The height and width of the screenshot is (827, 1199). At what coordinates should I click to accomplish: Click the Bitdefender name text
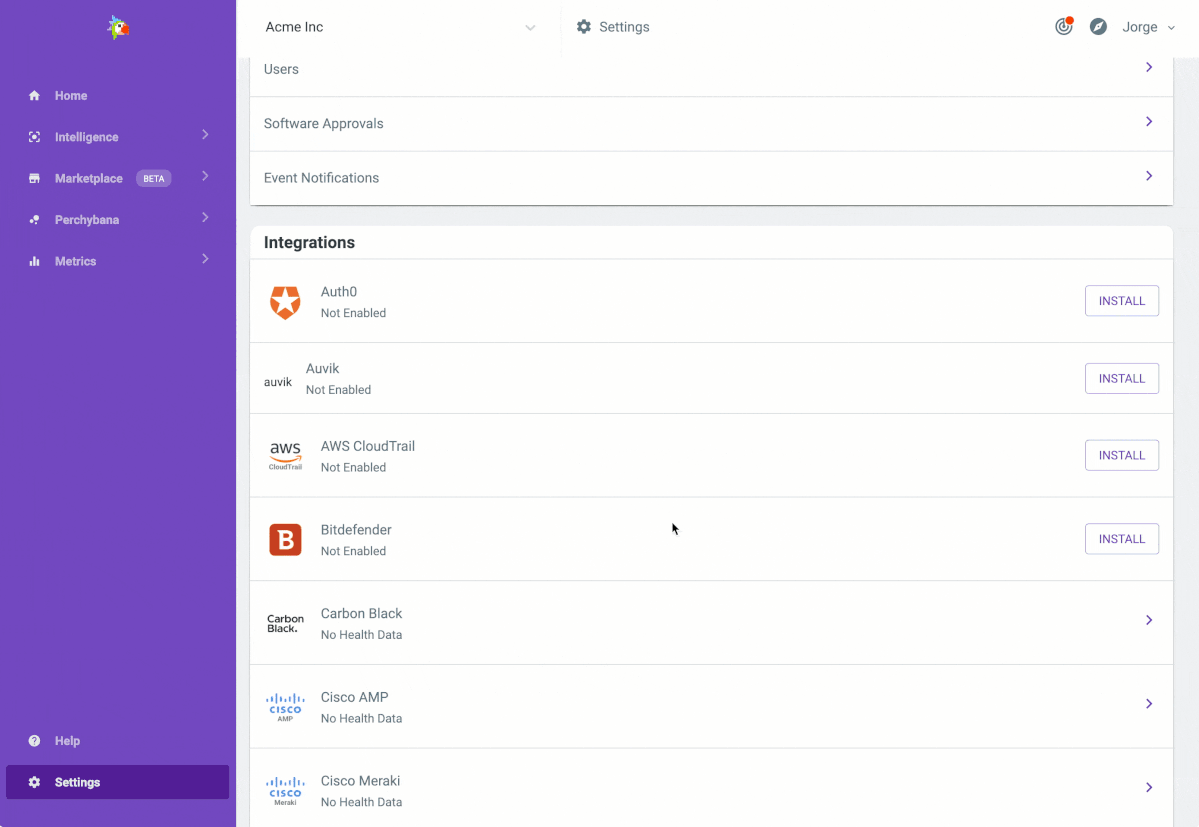[356, 530]
